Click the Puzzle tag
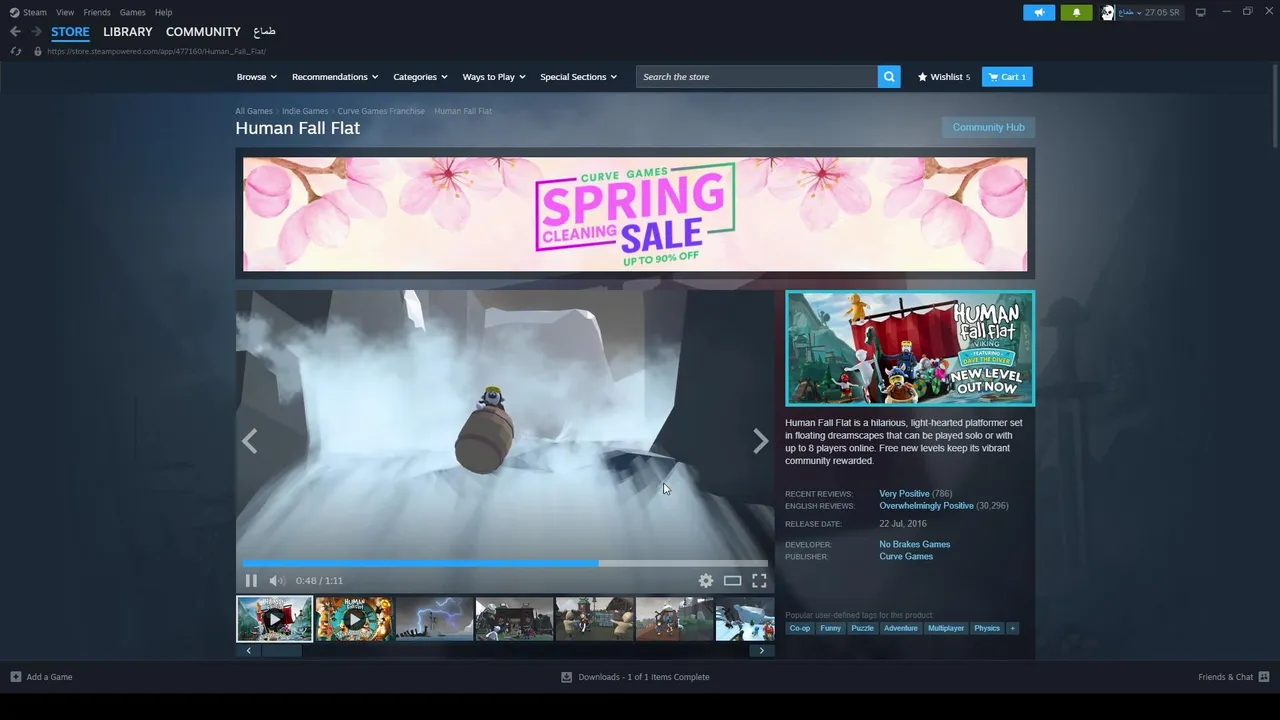 (862, 628)
